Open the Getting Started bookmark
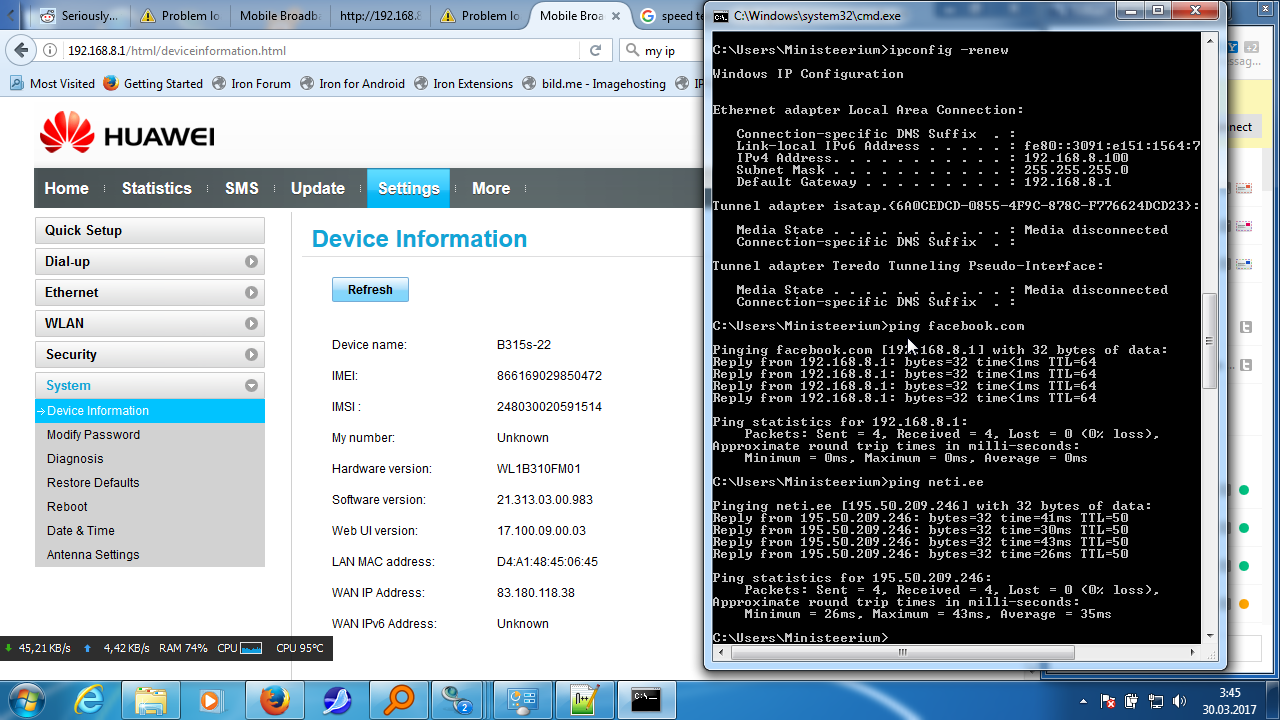Image resolution: width=1280 pixels, height=720 pixels. tap(153, 84)
